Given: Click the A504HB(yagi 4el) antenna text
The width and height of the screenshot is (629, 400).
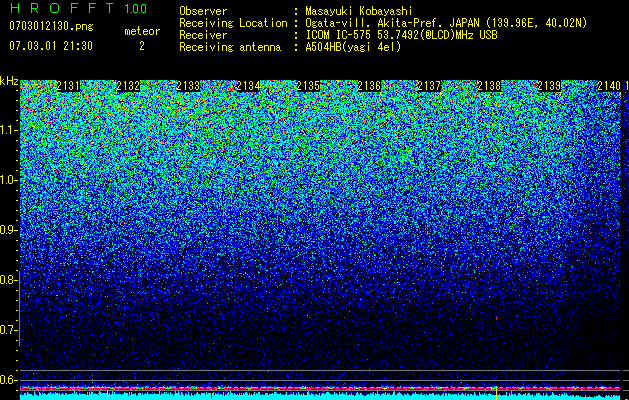Looking at the screenshot, I should tap(353, 47).
